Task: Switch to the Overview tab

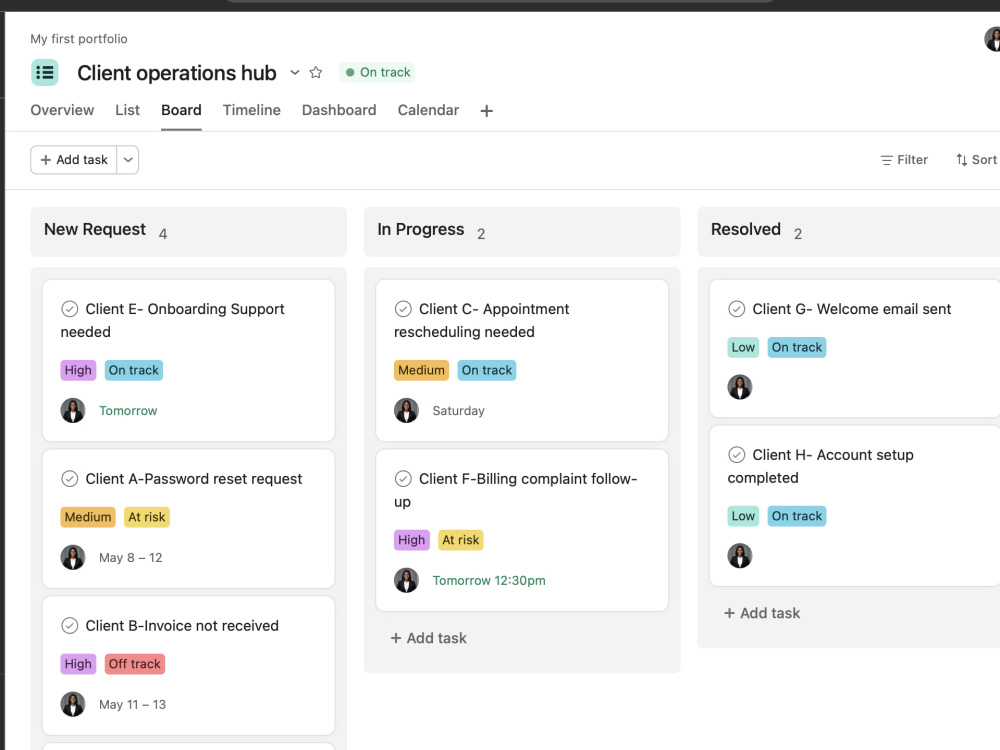Action: [x=62, y=110]
